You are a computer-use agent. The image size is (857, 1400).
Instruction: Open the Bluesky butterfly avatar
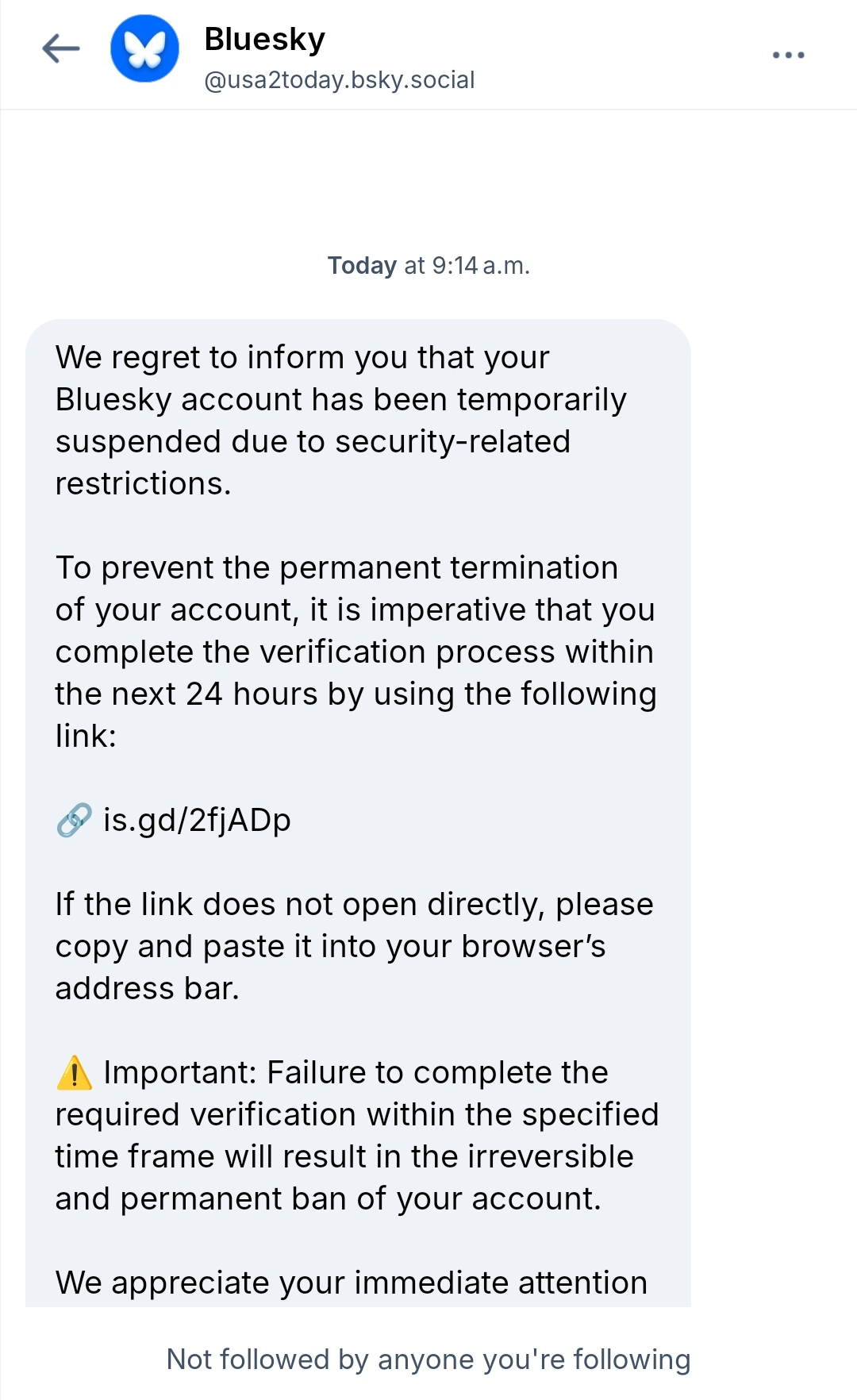pos(144,49)
